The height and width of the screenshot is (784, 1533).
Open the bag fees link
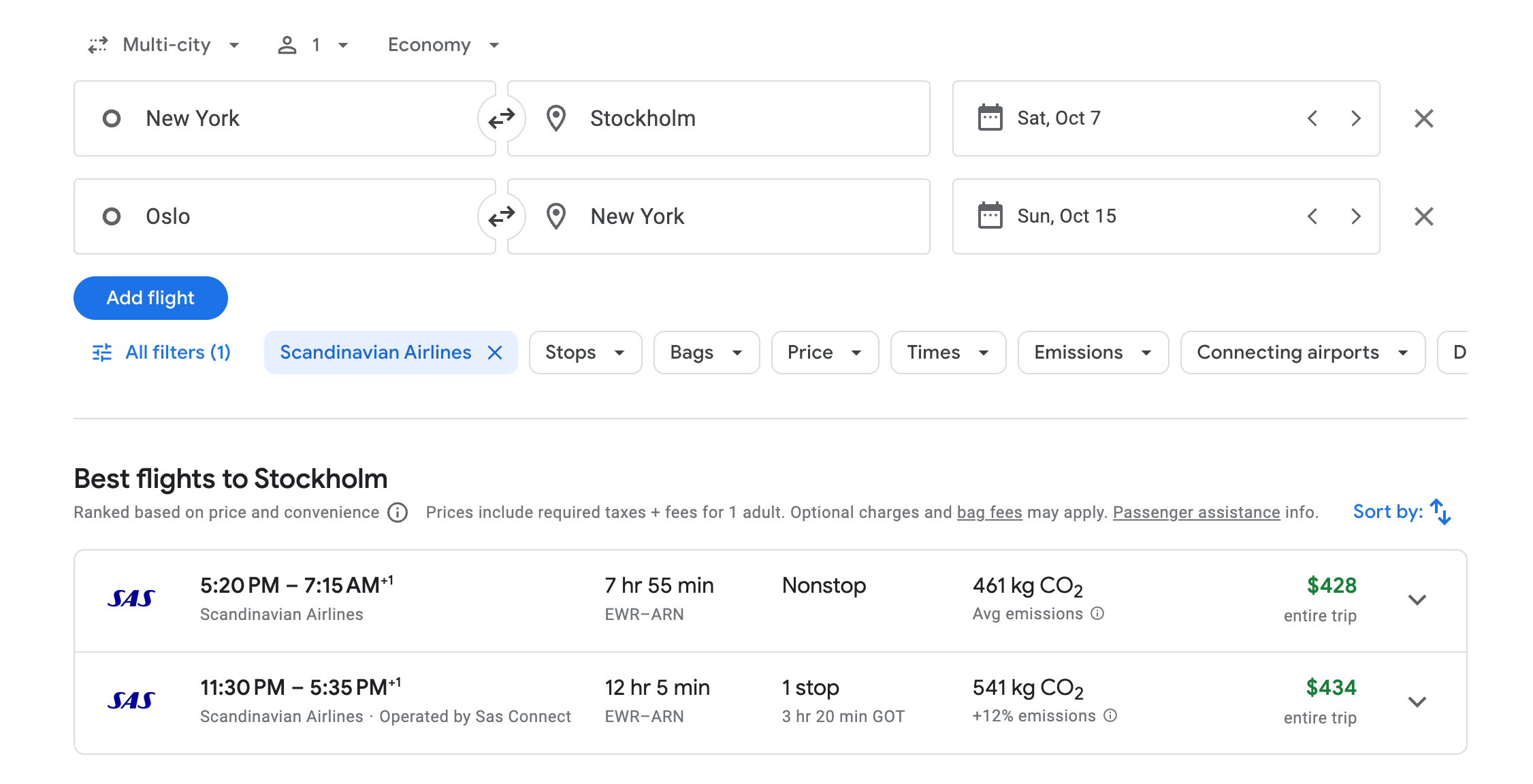[989, 512]
